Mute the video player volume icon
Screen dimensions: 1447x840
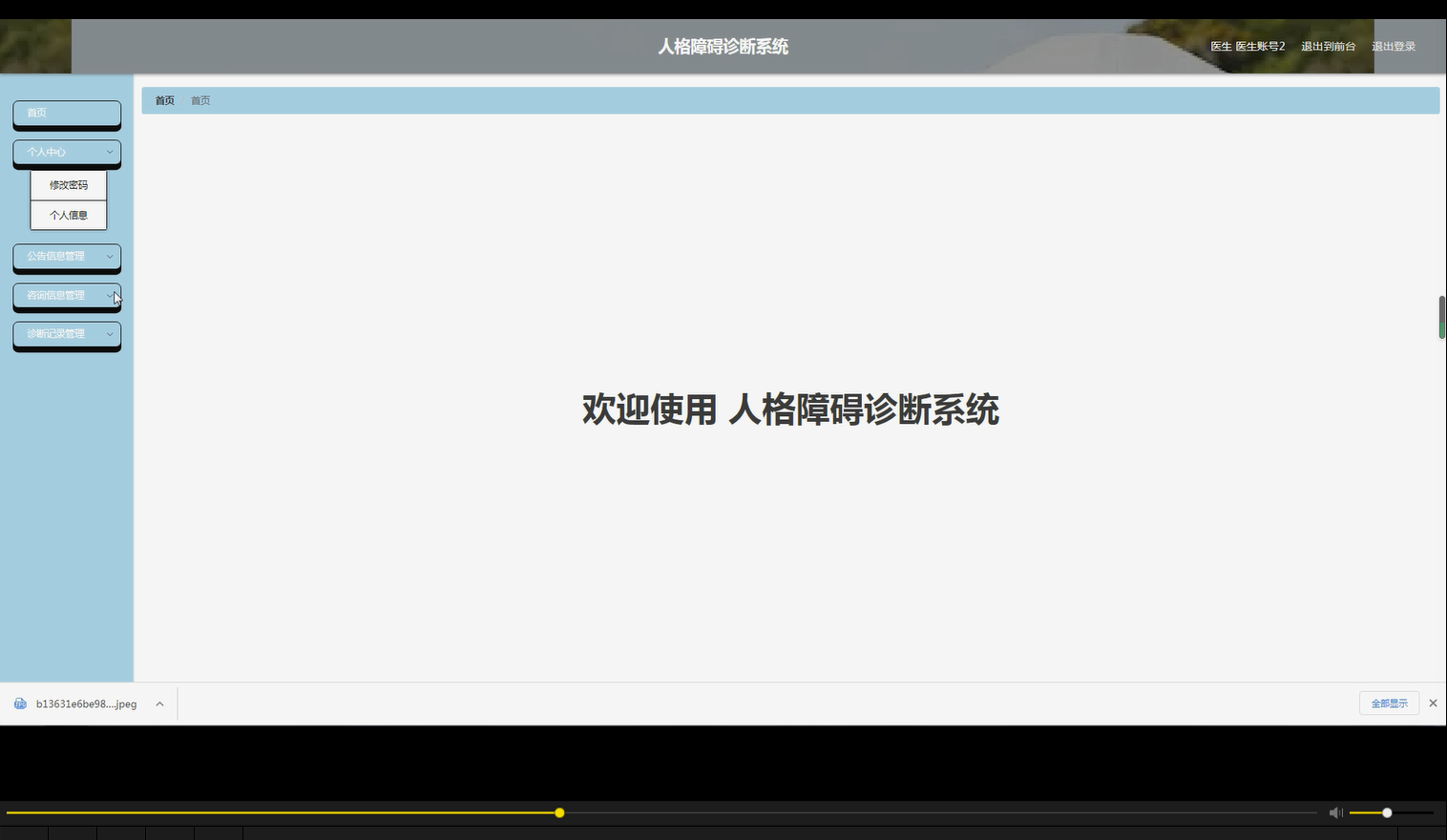1335,812
